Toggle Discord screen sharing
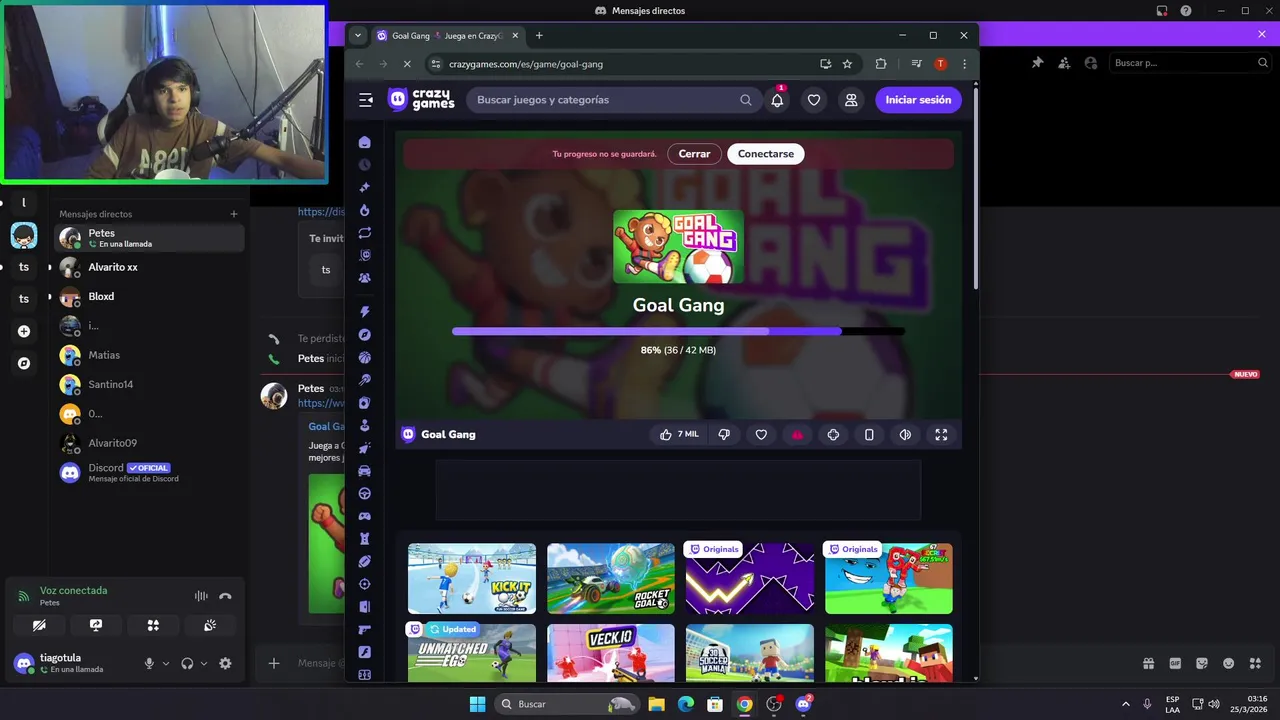This screenshot has width=1280, height=720. pyautogui.click(x=96, y=625)
